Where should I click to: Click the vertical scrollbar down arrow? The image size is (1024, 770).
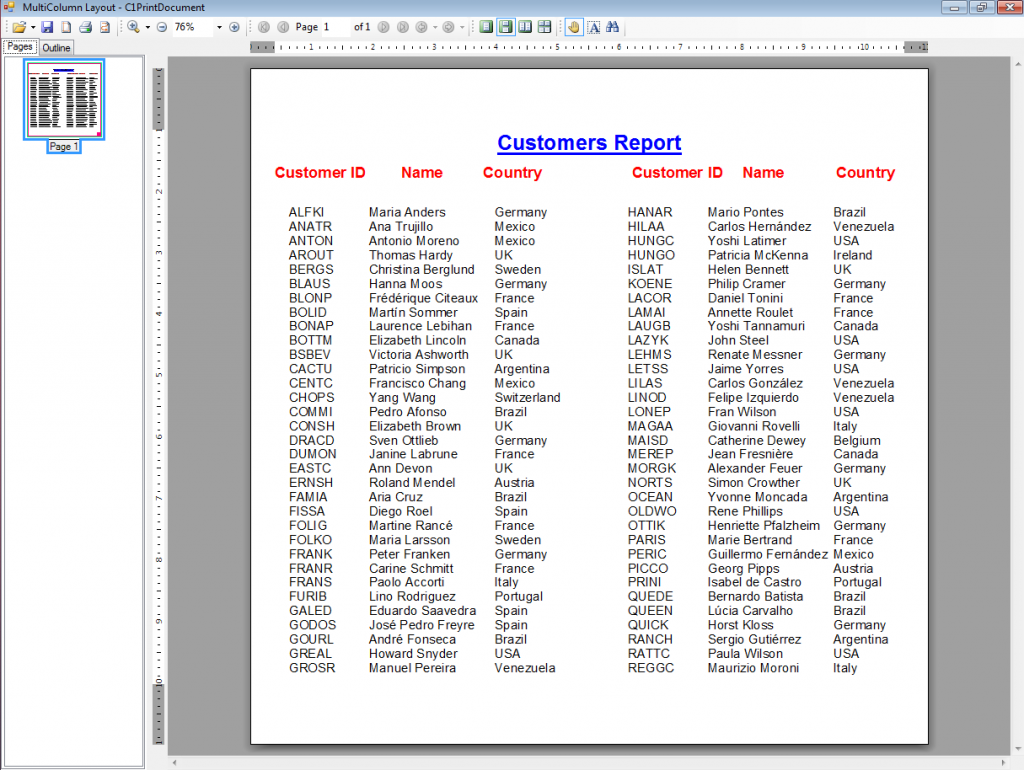tap(1018, 749)
